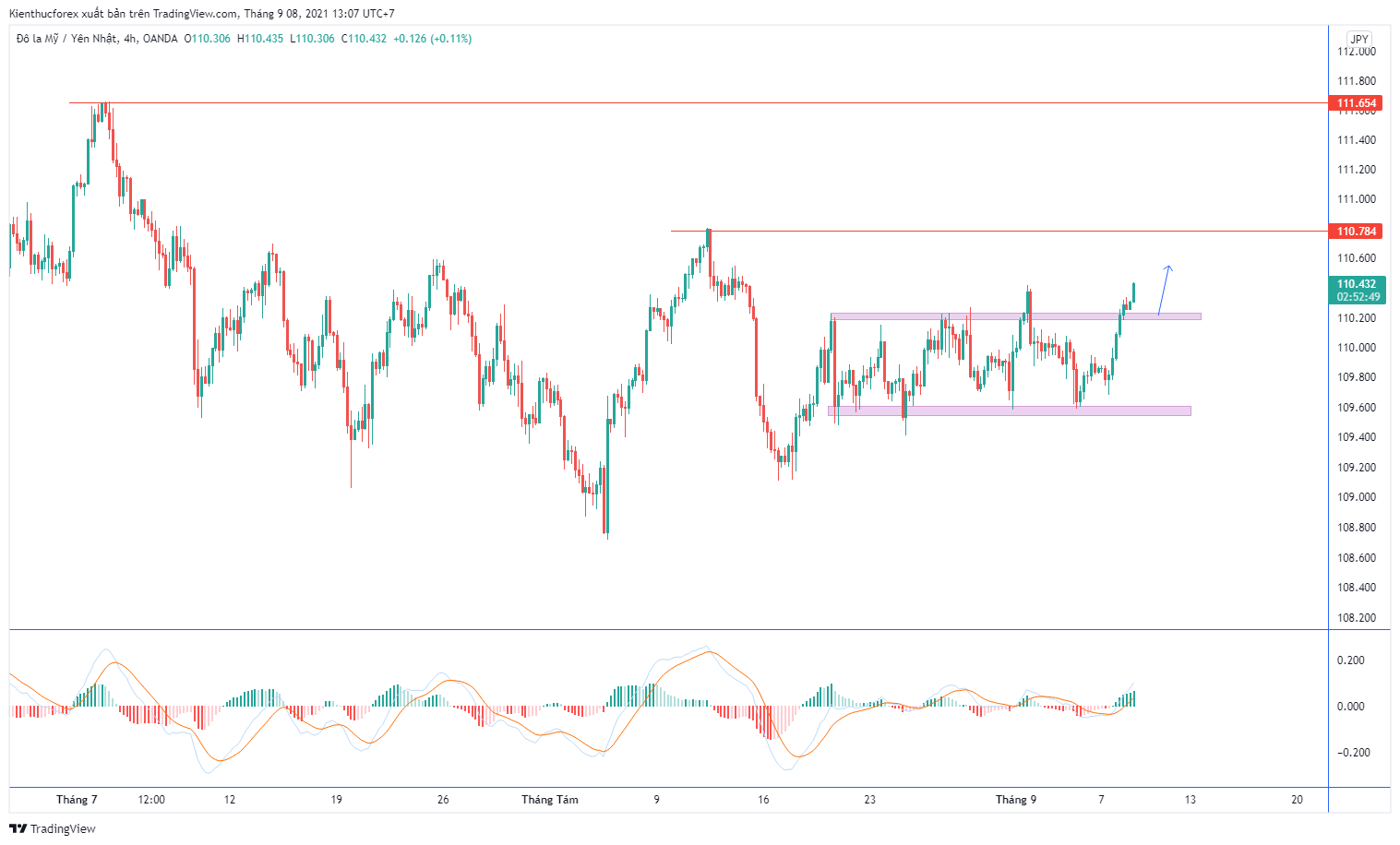This screenshot has width=1400, height=845.
Task: Click the 12:00 time axis label
Action: 151,800
